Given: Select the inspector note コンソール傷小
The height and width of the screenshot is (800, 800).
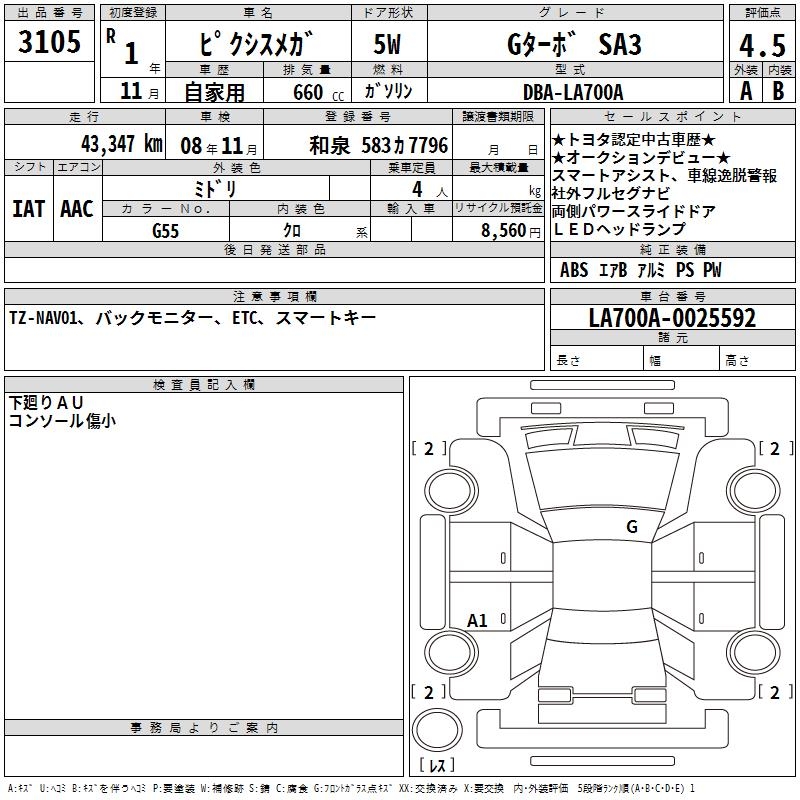Looking at the screenshot, I should 62,420.
